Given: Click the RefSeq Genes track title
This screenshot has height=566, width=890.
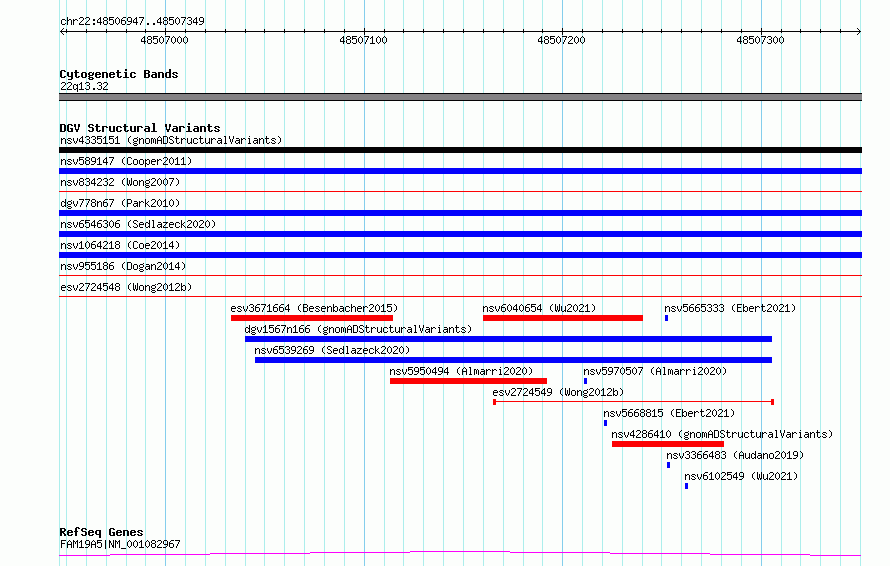Looking at the screenshot, I should 101,532.
